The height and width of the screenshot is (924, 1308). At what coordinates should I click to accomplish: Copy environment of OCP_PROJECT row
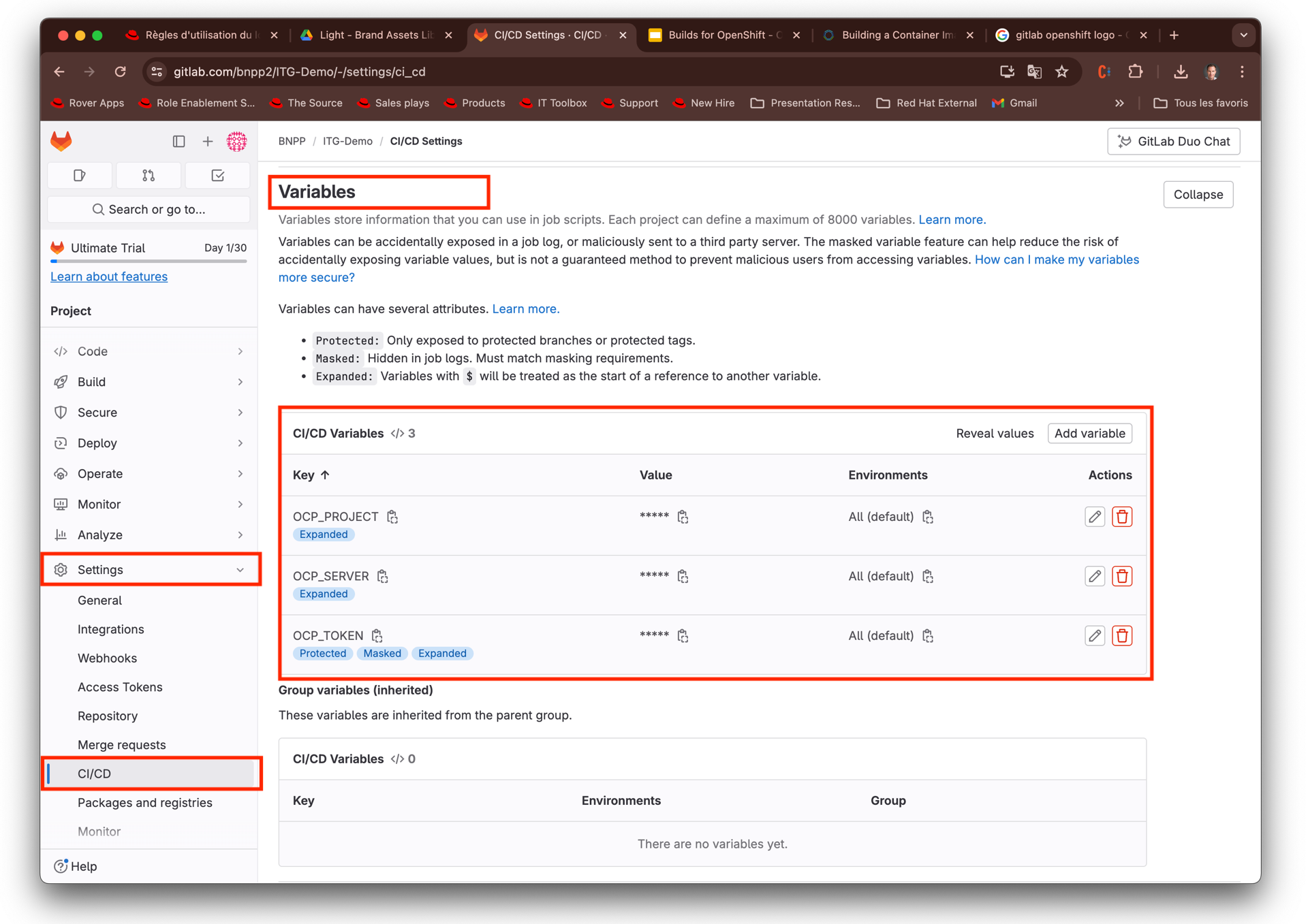[928, 517]
